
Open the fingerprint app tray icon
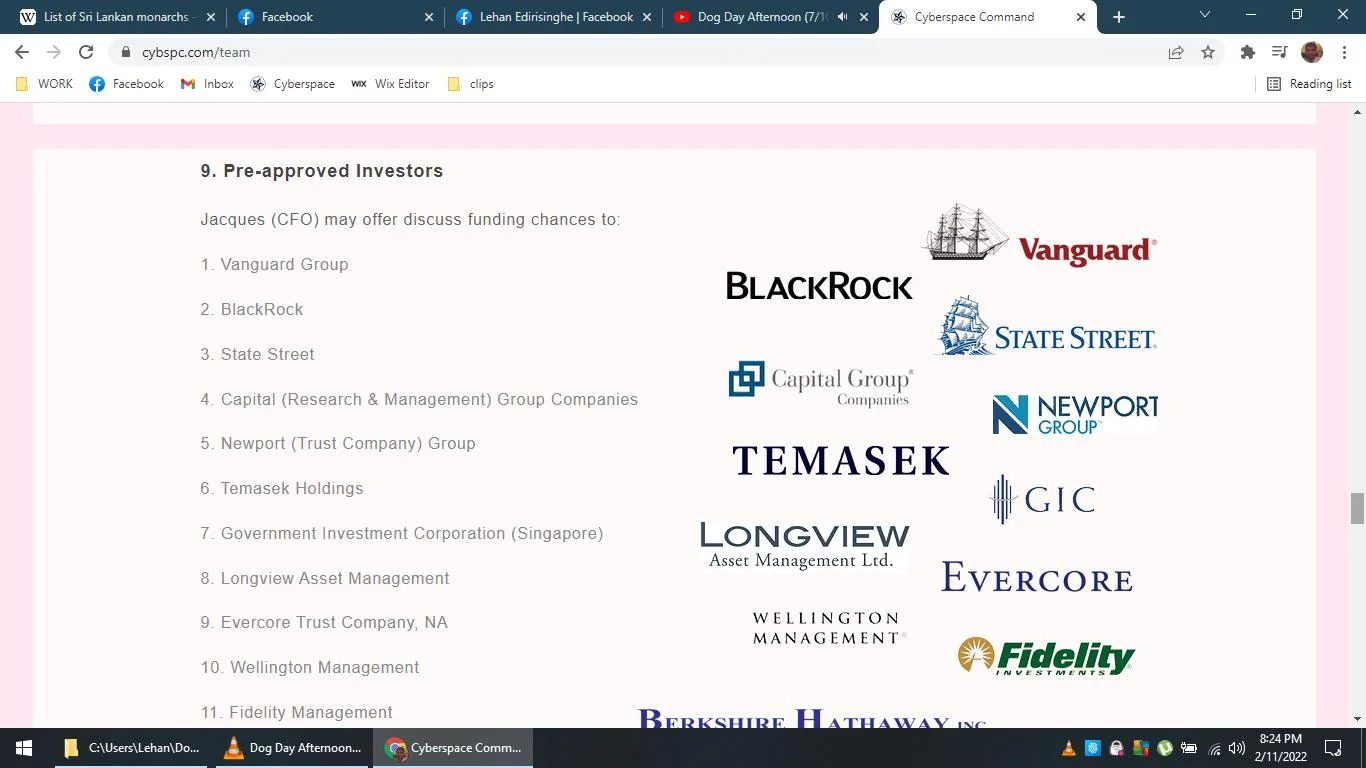tap(1093, 748)
